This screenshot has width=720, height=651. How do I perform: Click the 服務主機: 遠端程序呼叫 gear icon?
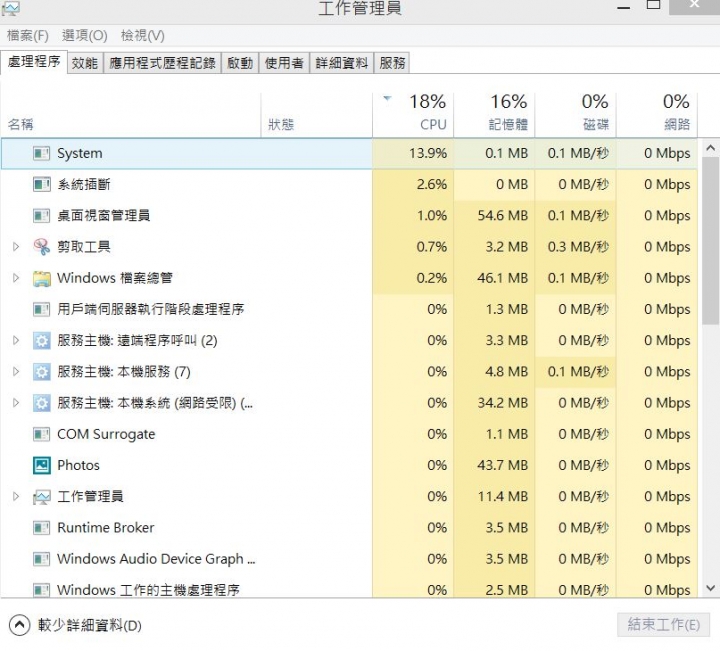pyautogui.click(x=41, y=341)
